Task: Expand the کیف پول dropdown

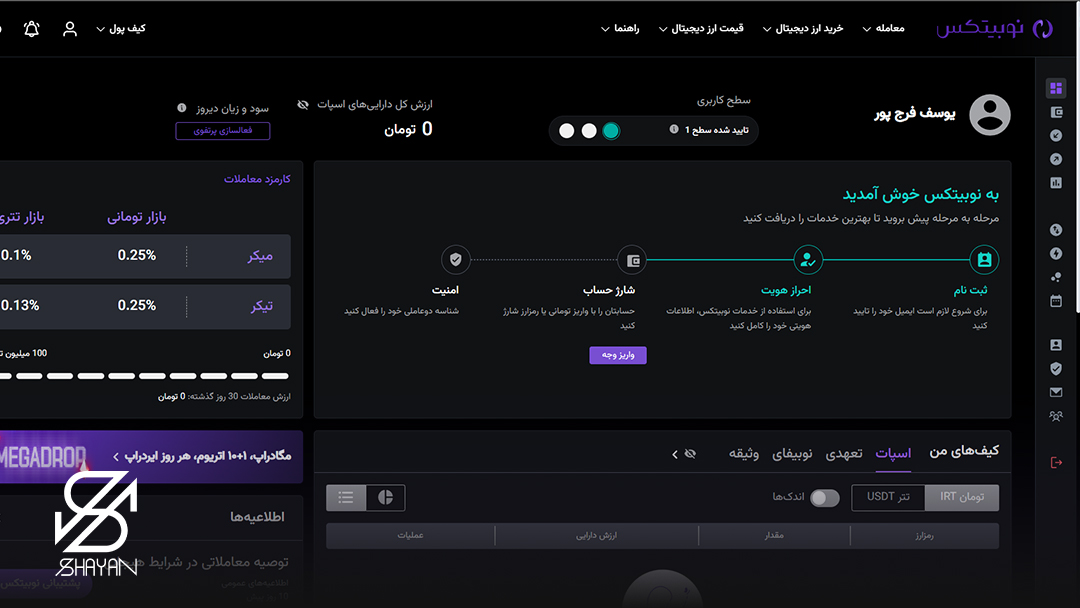Action: 121,29
